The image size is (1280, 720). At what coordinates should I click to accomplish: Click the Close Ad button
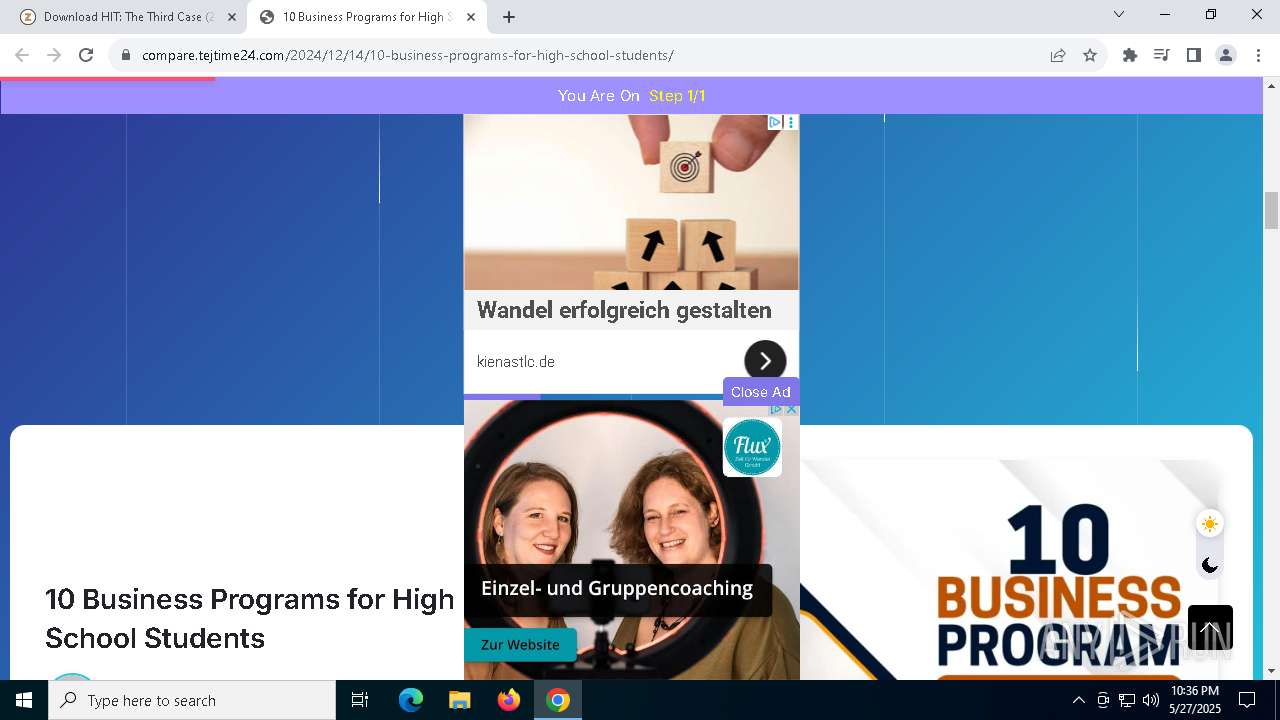click(x=760, y=392)
